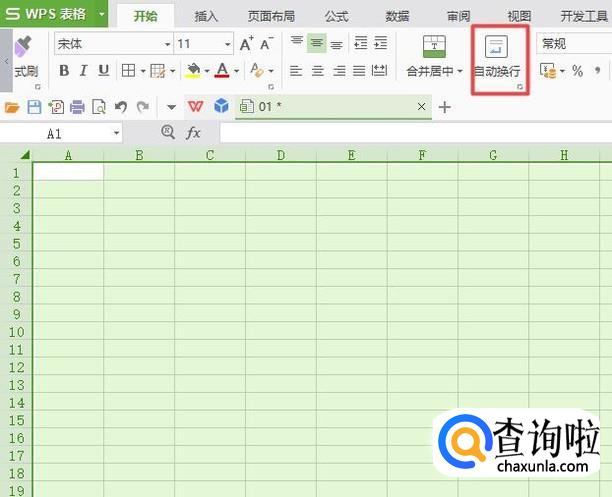Toggle underline formatting
The image size is (612, 497).
pos(103,71)
